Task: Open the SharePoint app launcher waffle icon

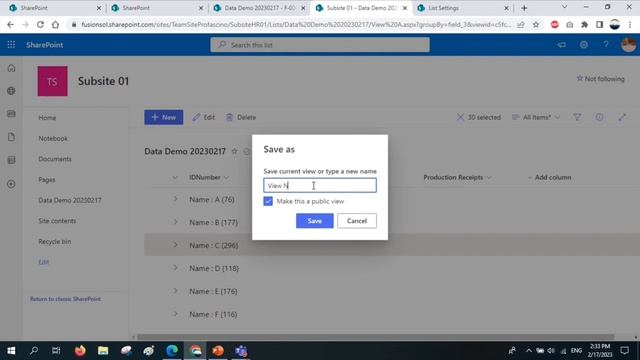Action: click(x=11, y=45)
